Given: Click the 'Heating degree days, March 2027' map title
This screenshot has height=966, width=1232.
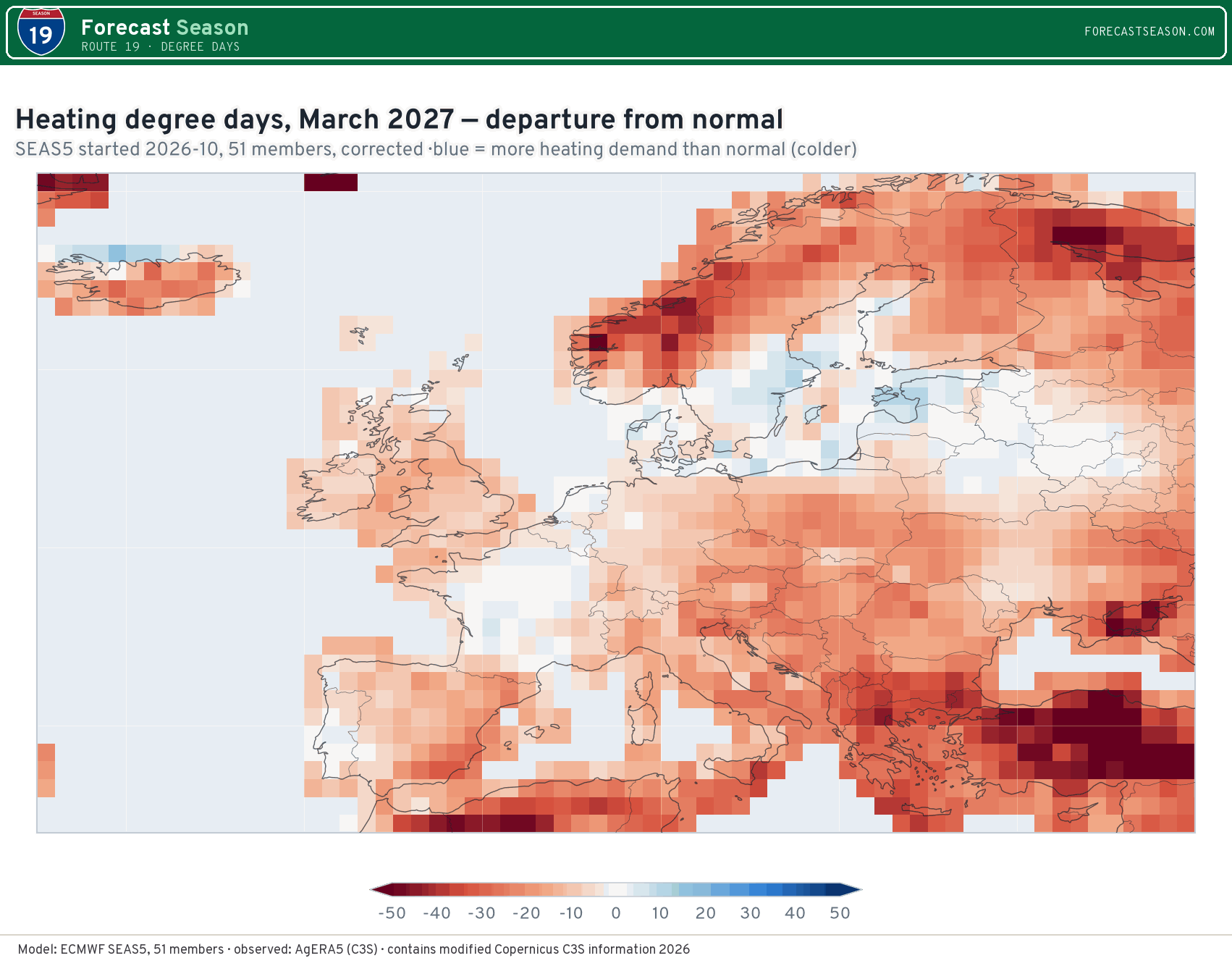Looking at the screenshot, I should (x=399, y=119).
